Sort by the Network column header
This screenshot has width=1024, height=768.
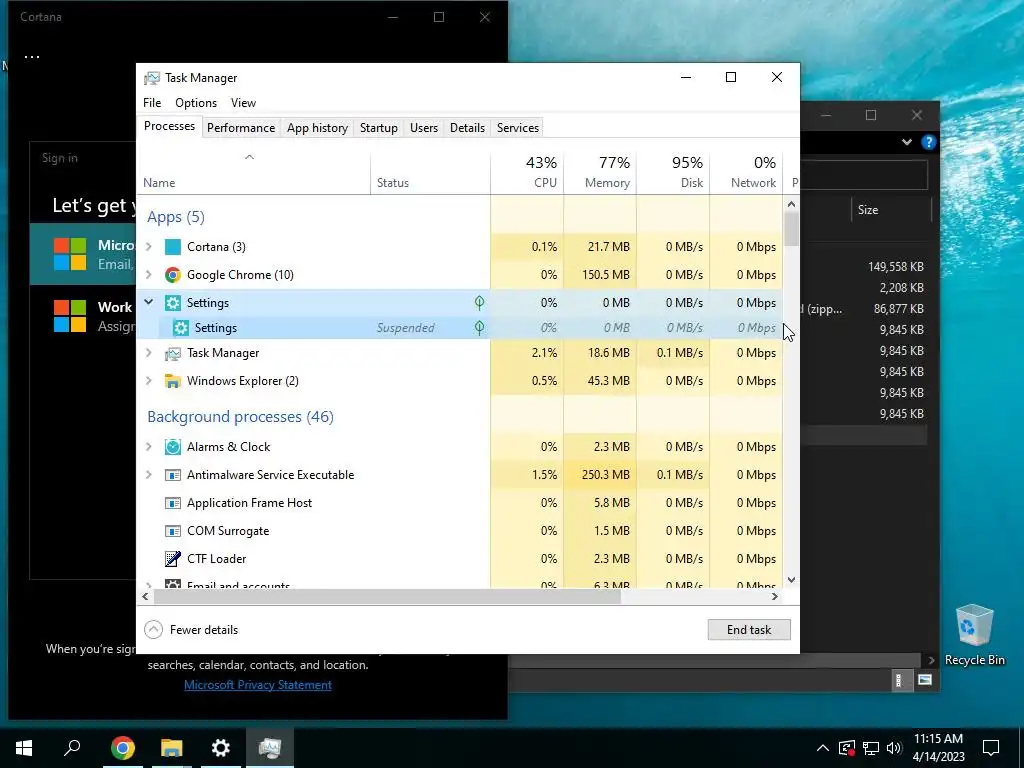(746, 172)
